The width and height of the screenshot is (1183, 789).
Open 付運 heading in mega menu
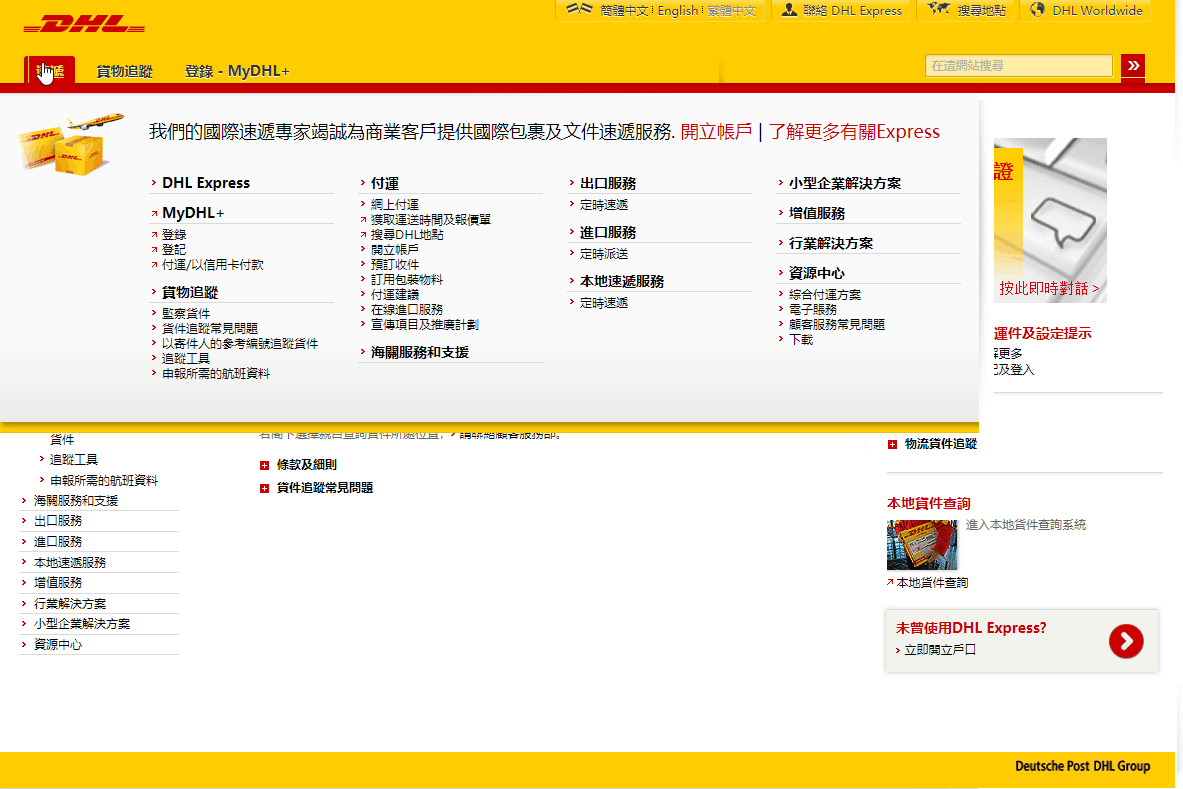[x=385, y=183]
